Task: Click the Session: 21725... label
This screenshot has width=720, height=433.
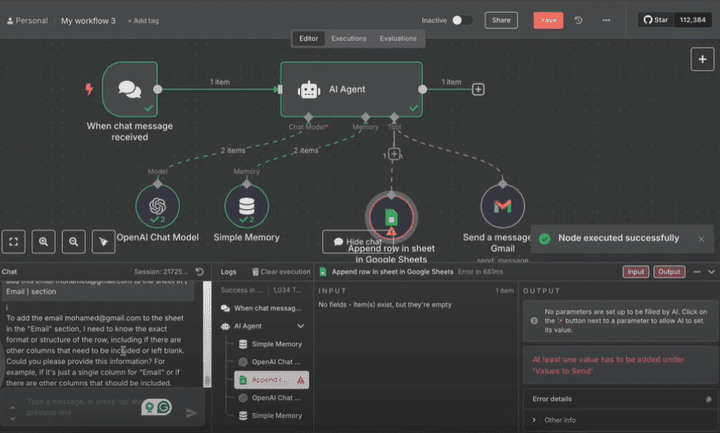Action: tap(161, 272)
